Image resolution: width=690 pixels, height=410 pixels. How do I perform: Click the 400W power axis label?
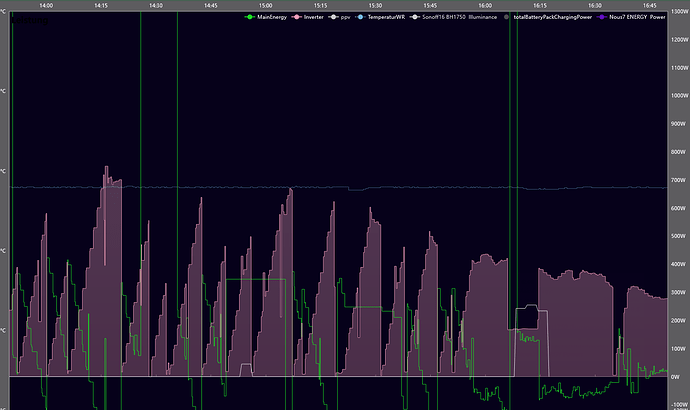click(x=679, y=264)
